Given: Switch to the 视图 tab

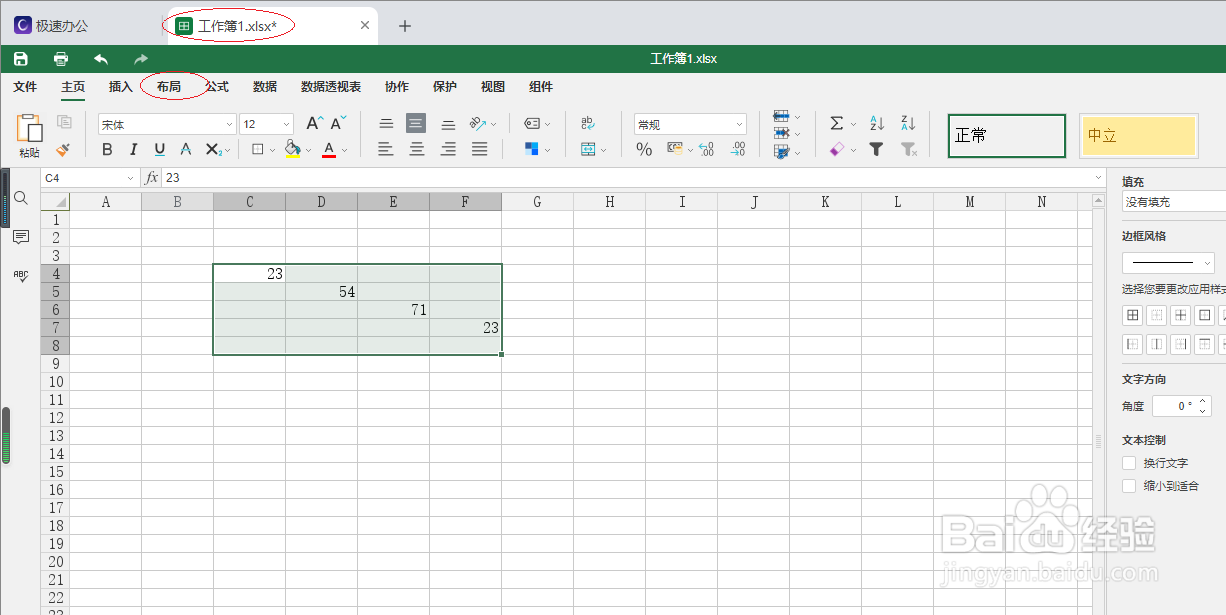Looking at the screenshot, I should pos(493,87).
